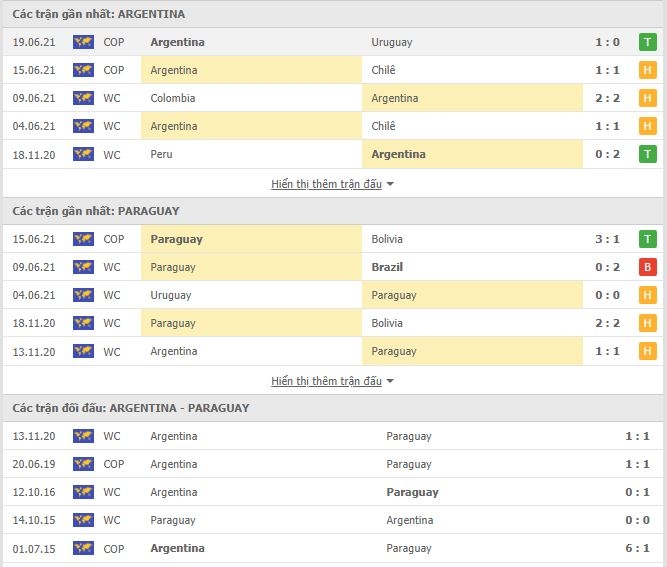Click the highlighted Argentina cell in the Peru match
Viewport: 667px width, 567px height.
click(472, 154)
